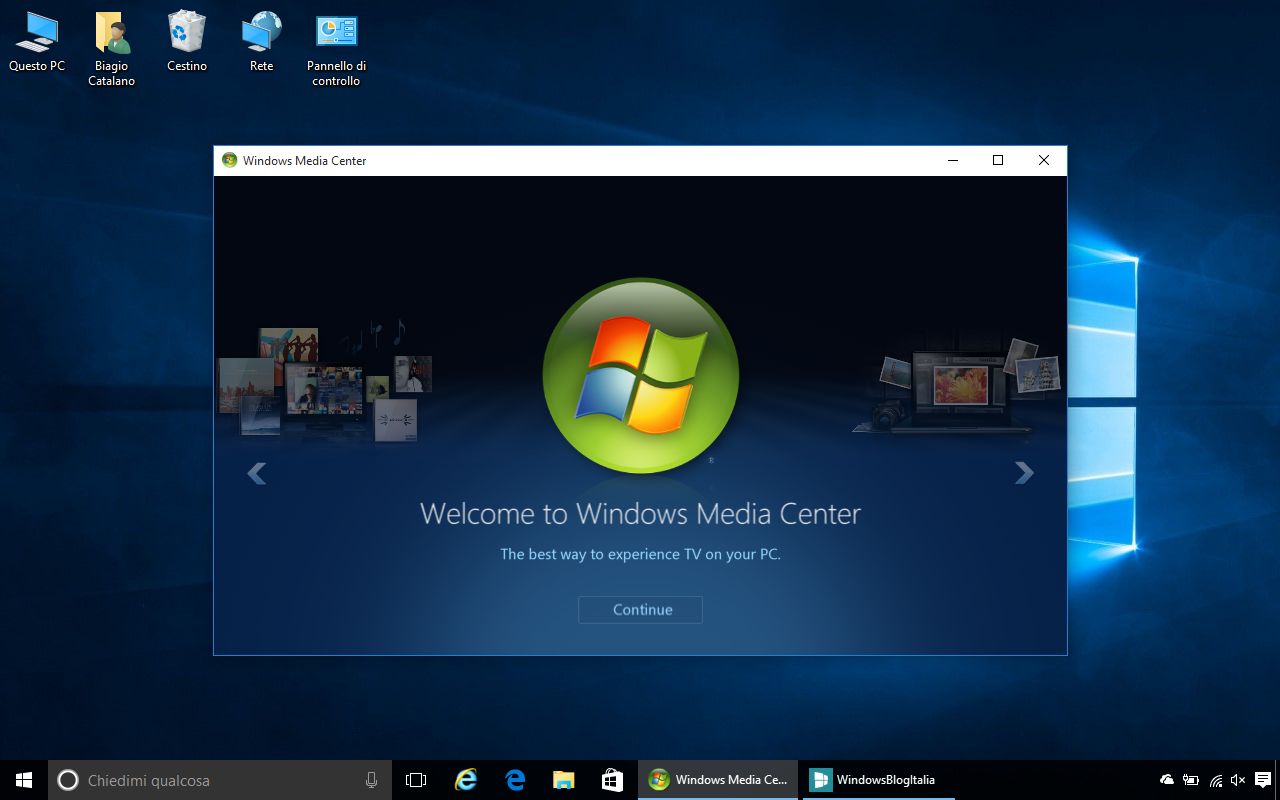Advance the welcome slideshow with the right arrow

1024,473
